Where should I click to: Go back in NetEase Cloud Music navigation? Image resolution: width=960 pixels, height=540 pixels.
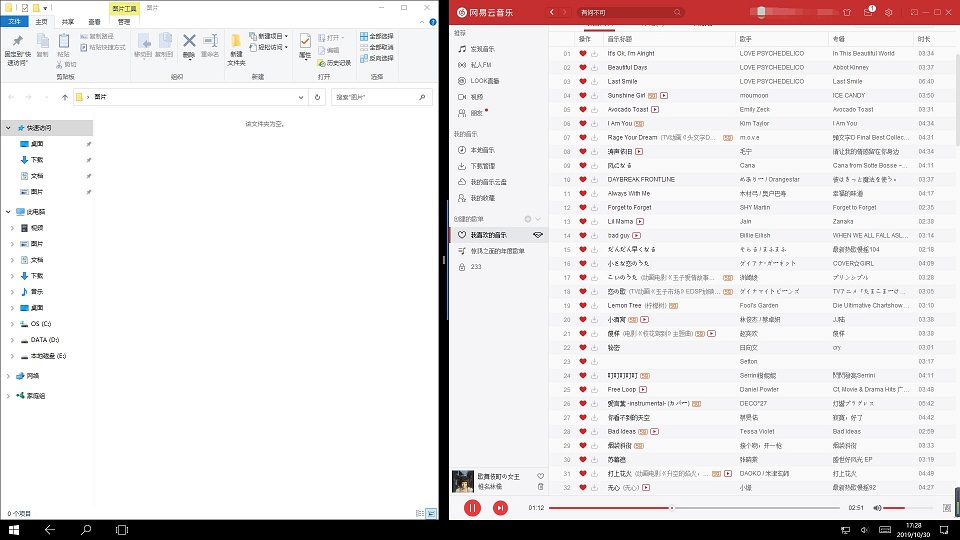click(x=552, y=12)
